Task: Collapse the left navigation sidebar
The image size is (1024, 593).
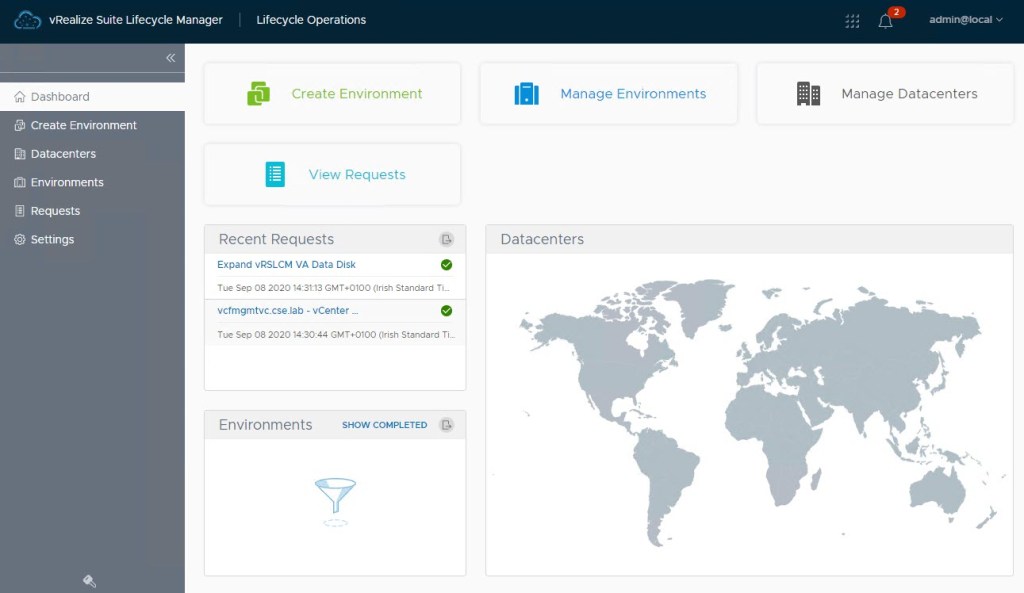Action: [x=170, y=58]
